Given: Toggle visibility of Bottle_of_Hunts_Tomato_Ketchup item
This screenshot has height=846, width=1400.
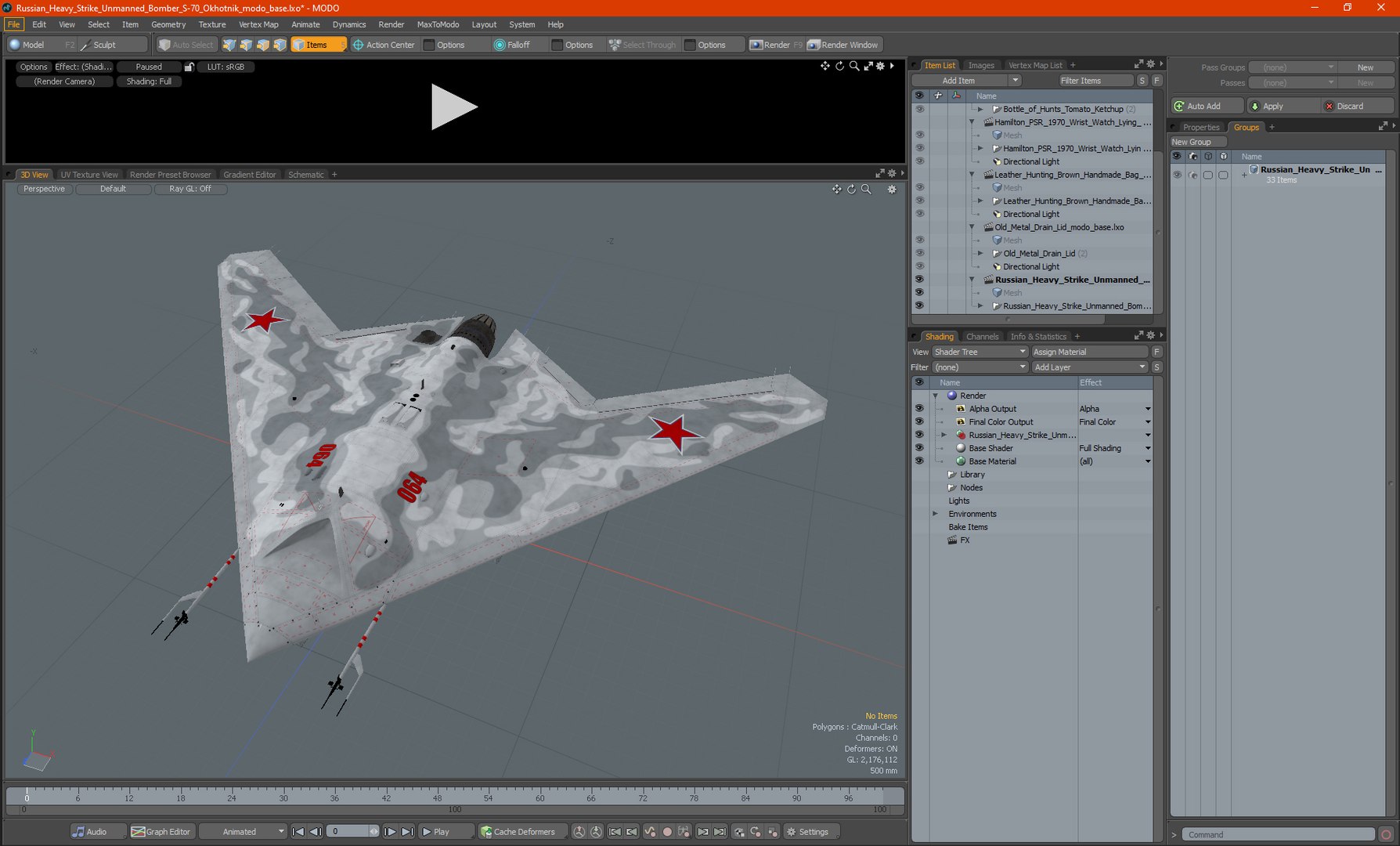Looking at the screenshot, I should [919, 109].
